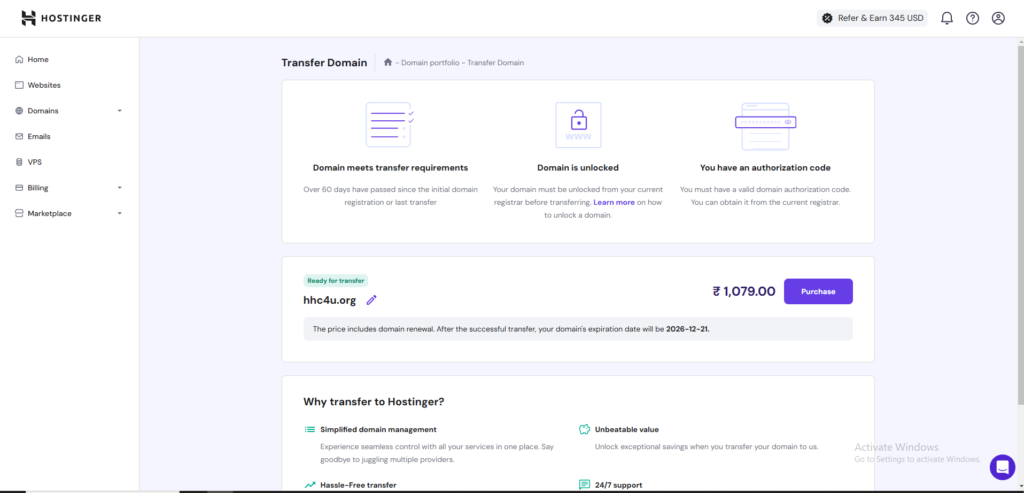
Task: Open Domain portfolio breadcrumb link
Action: 430,63
